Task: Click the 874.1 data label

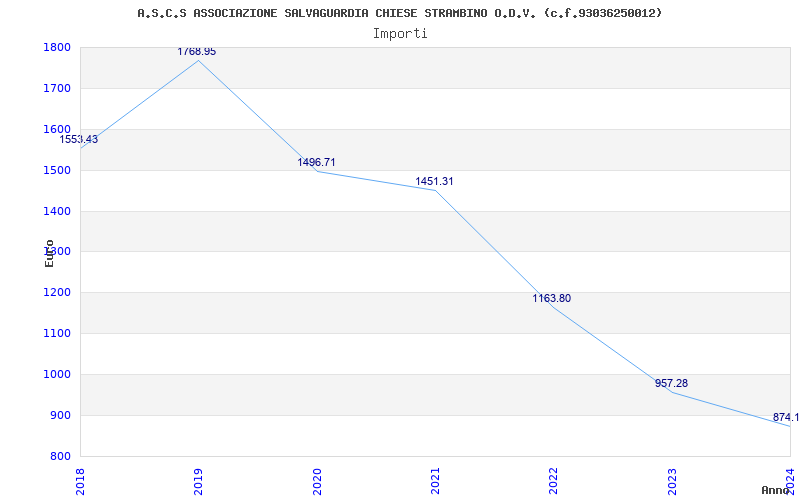Action: 786,417
